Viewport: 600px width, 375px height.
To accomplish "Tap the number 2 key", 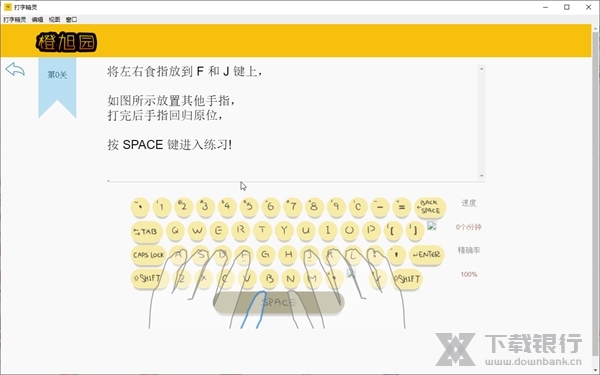I will tap(183, 207).
